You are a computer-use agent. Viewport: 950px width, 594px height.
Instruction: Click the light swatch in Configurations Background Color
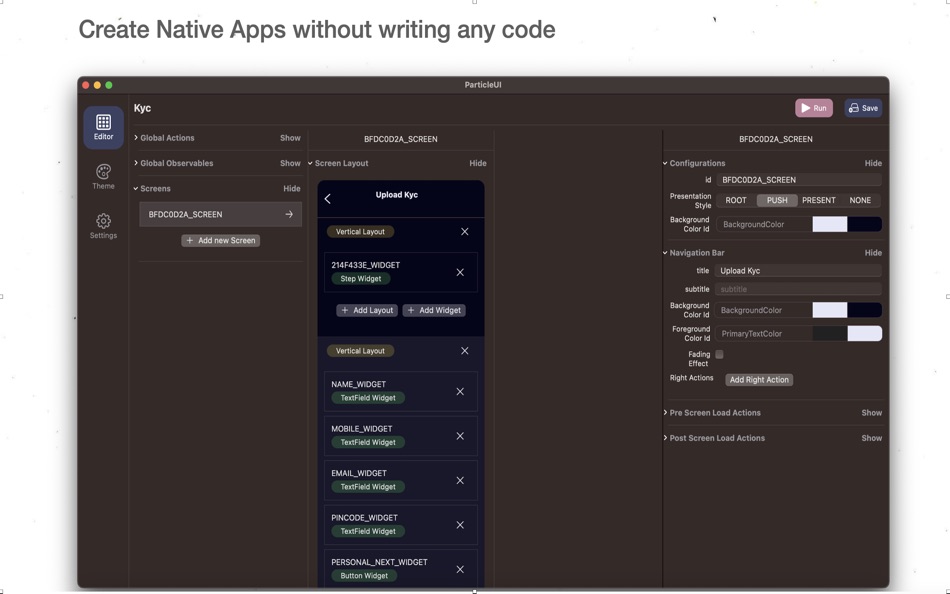tap(829, 224)
